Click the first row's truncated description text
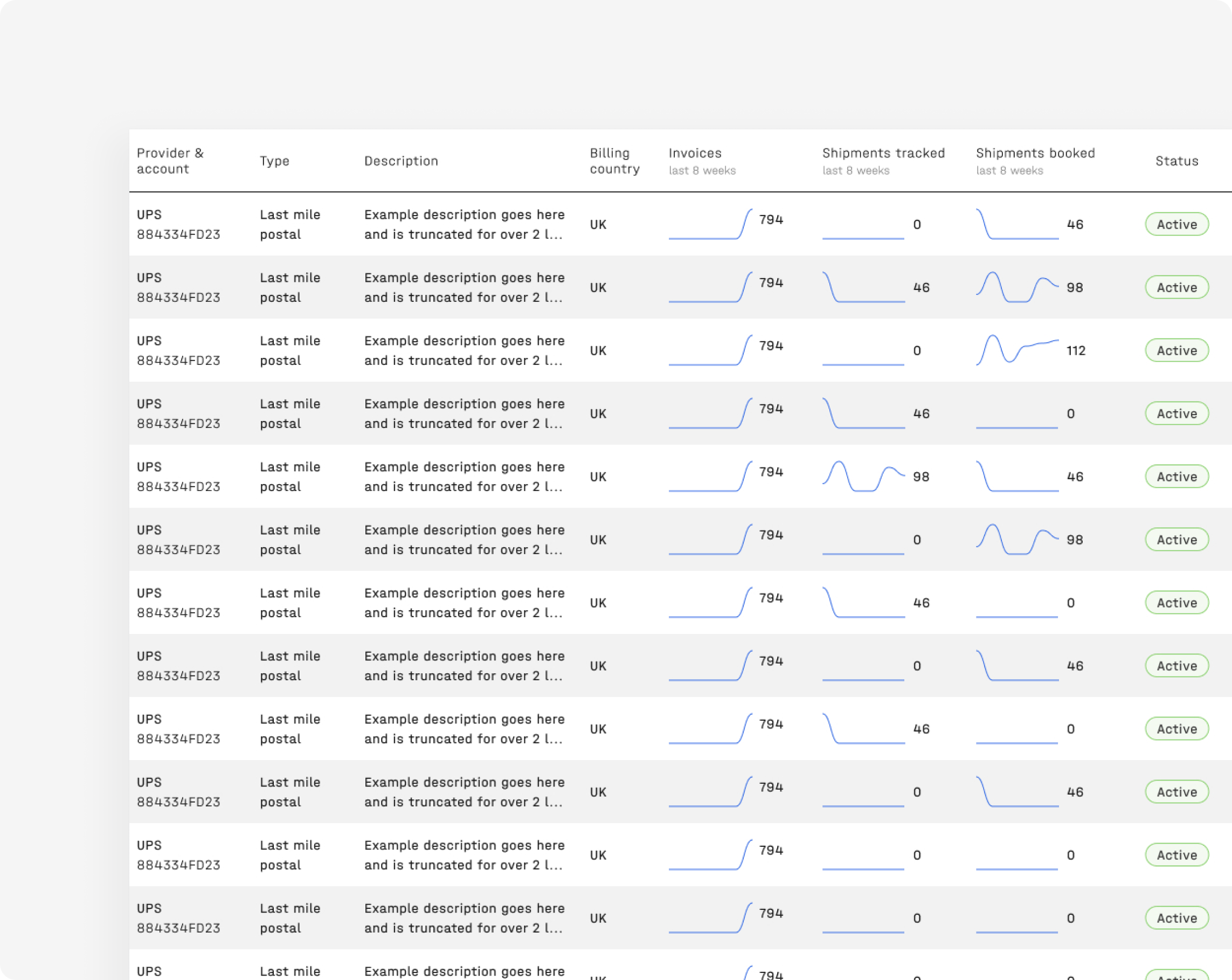Viewport: 1232px width, 980px height. (x=464, y=225)
